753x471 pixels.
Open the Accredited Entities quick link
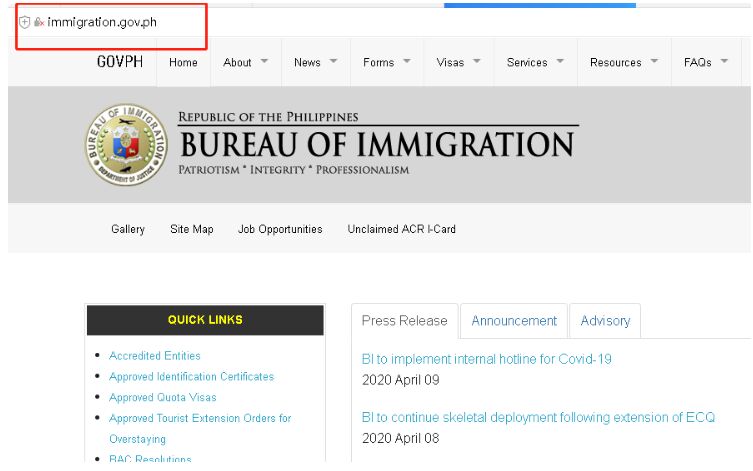(x=155, y=356)
